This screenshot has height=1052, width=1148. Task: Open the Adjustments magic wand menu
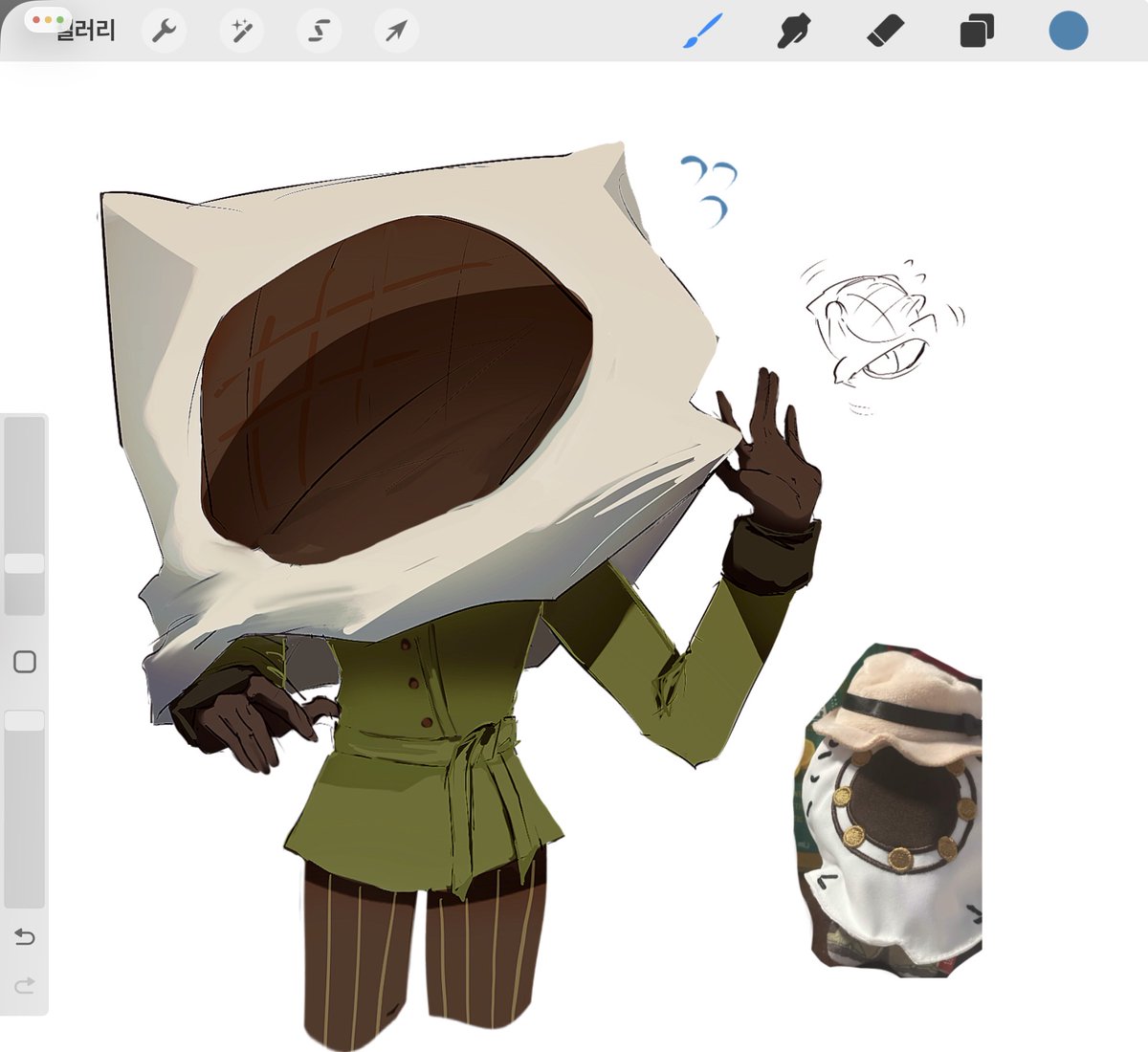[x=242, y=32]
